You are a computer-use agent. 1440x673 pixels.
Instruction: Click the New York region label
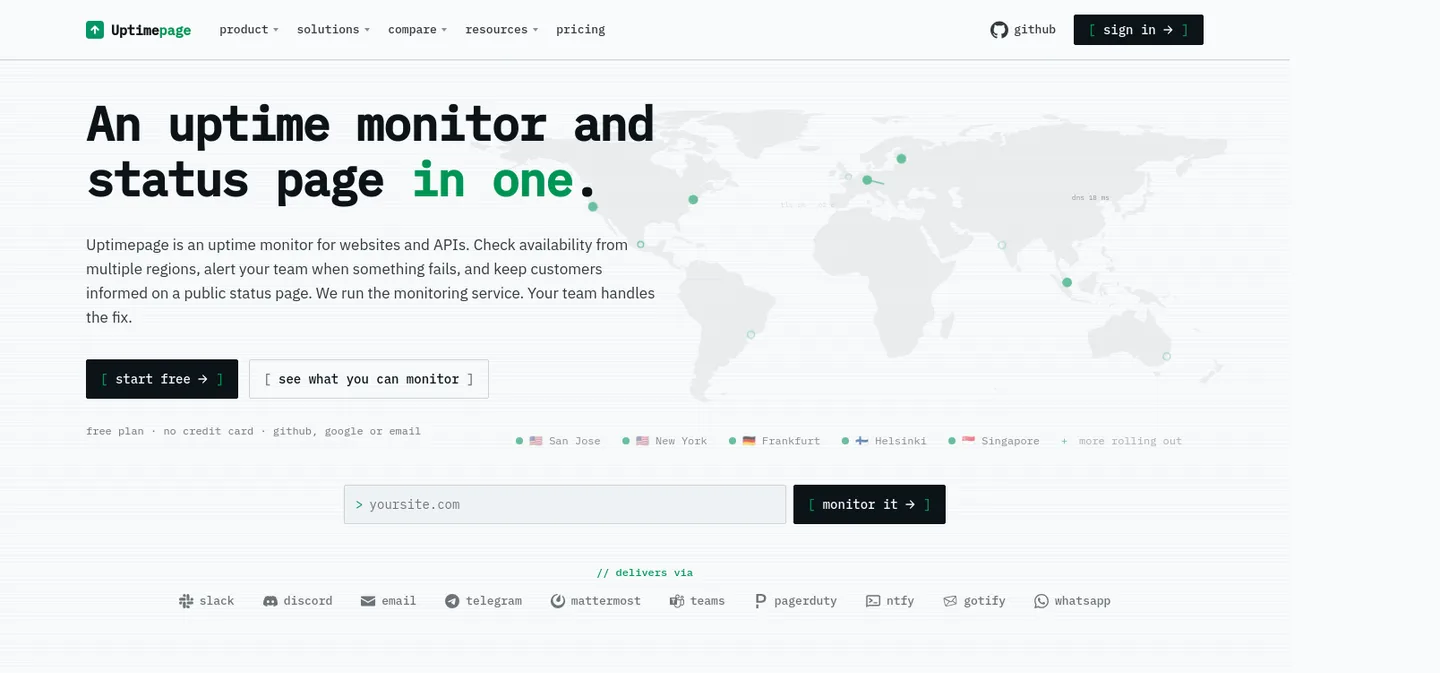pos(681,441)
